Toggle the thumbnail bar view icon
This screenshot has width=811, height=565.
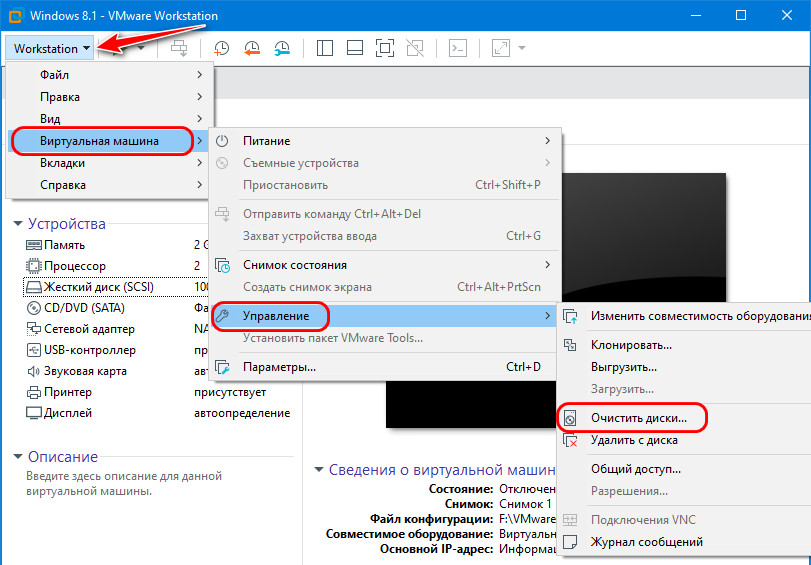[355, 48]
